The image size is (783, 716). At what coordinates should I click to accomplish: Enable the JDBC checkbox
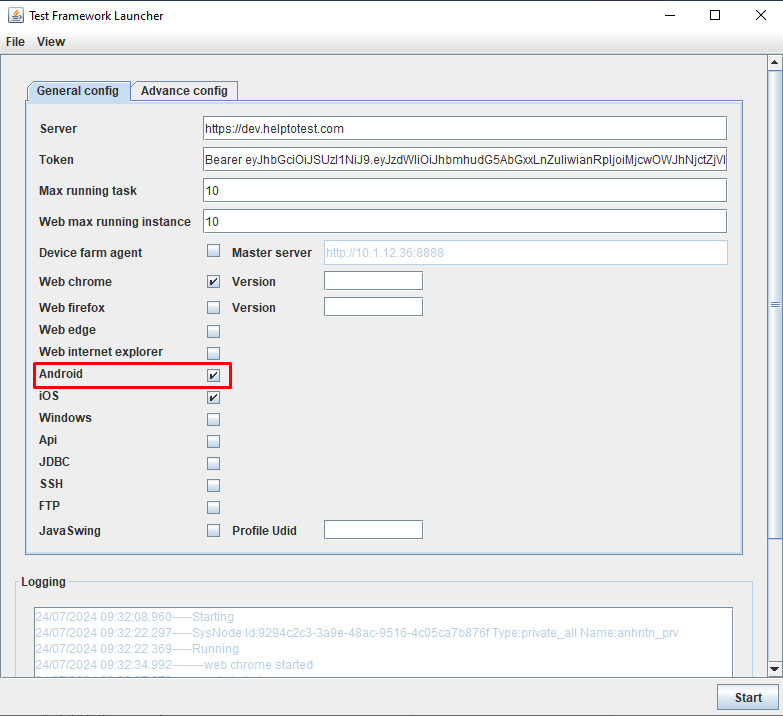(213, 463)
